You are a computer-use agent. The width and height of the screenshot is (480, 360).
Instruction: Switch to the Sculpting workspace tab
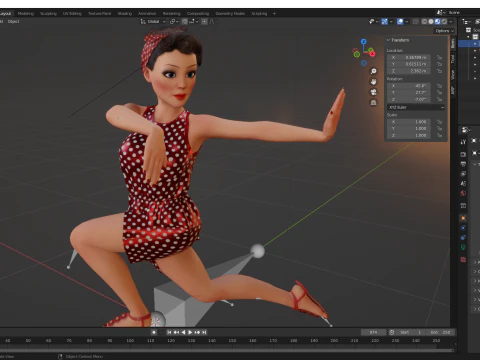click(48, 14)
